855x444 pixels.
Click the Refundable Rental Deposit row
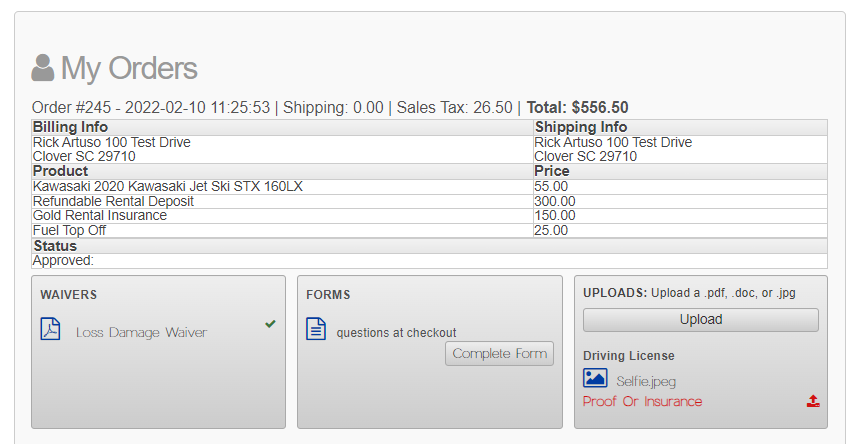[430, 201]
